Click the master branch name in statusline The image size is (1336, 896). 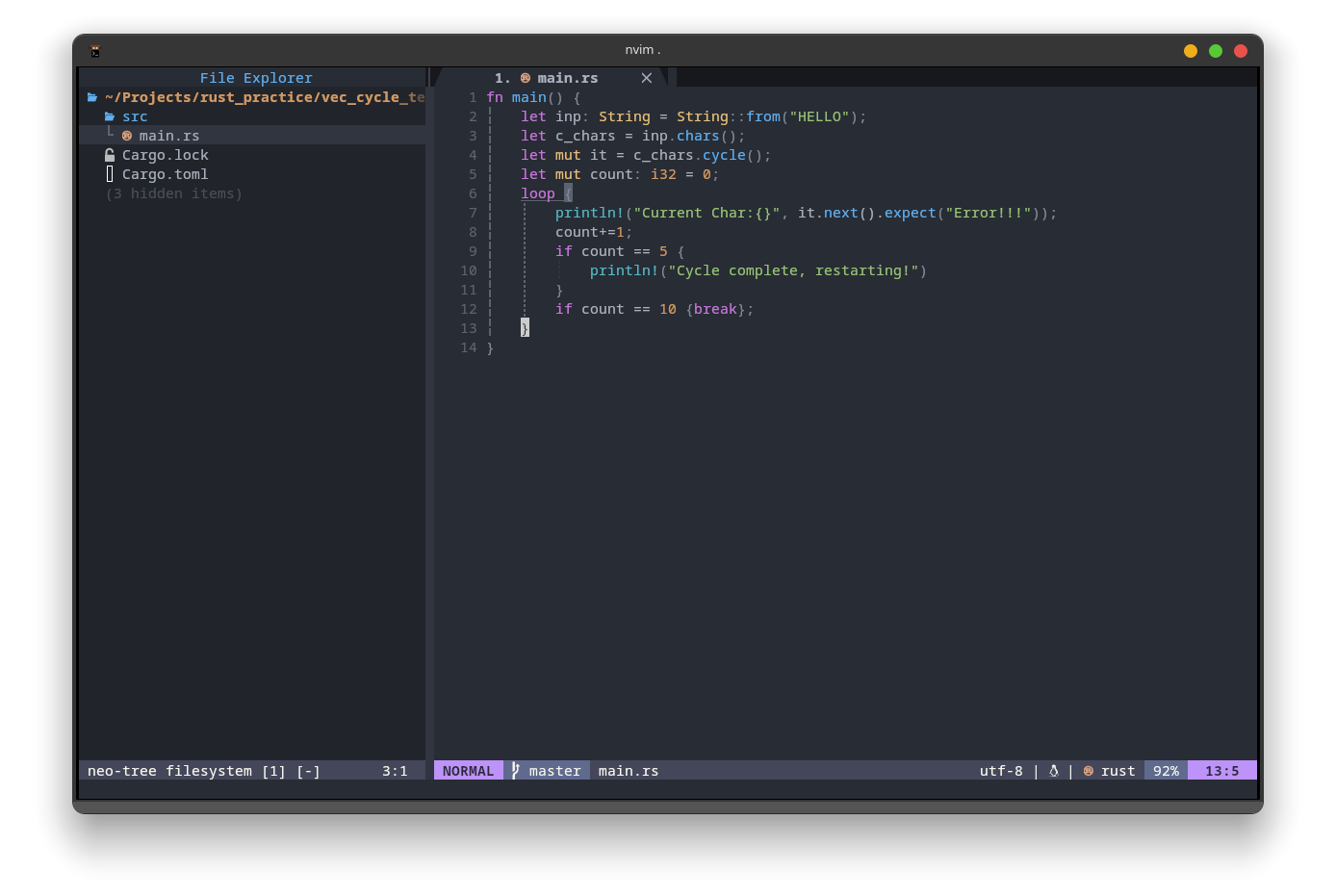click(x=555, y=771)
